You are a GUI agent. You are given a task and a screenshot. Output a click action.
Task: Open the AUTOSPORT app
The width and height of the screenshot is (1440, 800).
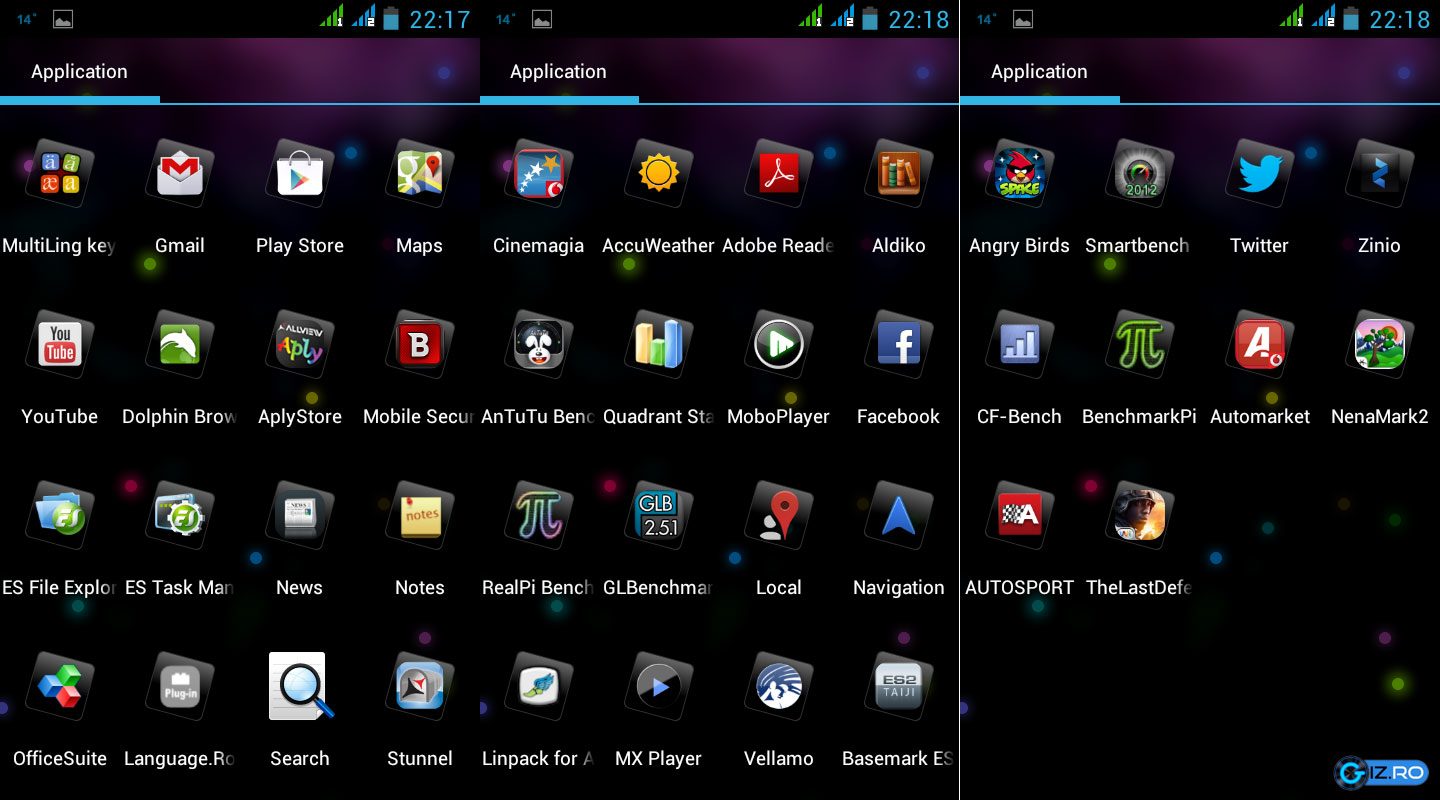(1020, 515)
